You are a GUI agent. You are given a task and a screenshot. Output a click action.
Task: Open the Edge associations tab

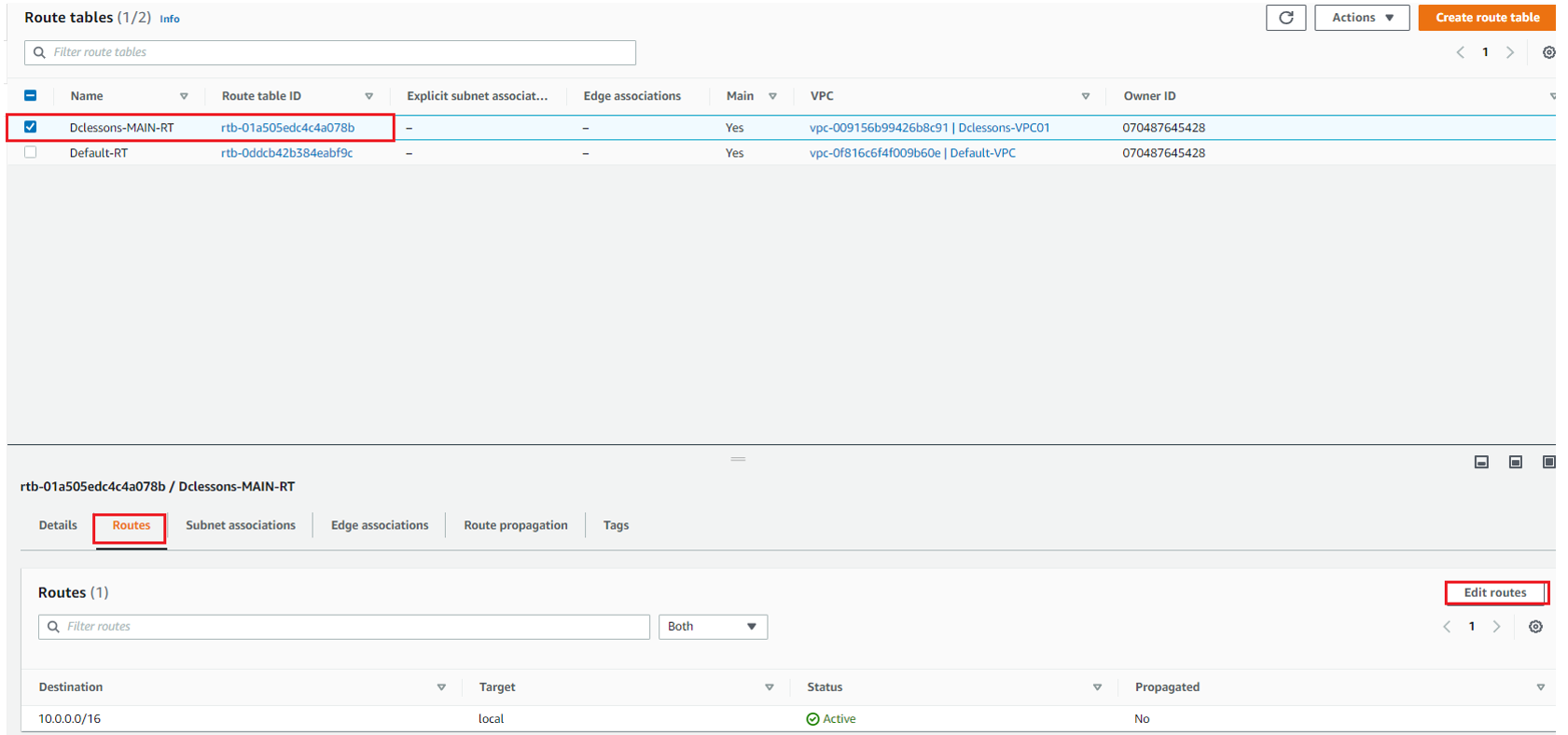380,525
